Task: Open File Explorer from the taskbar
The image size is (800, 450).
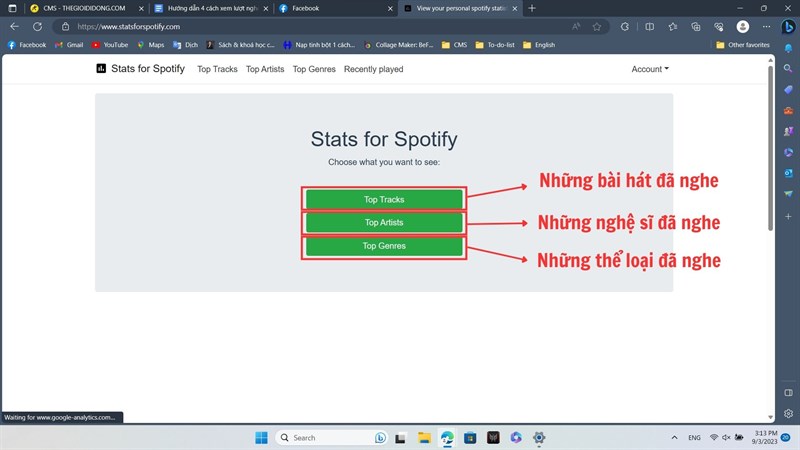Action: click(424, 438)
